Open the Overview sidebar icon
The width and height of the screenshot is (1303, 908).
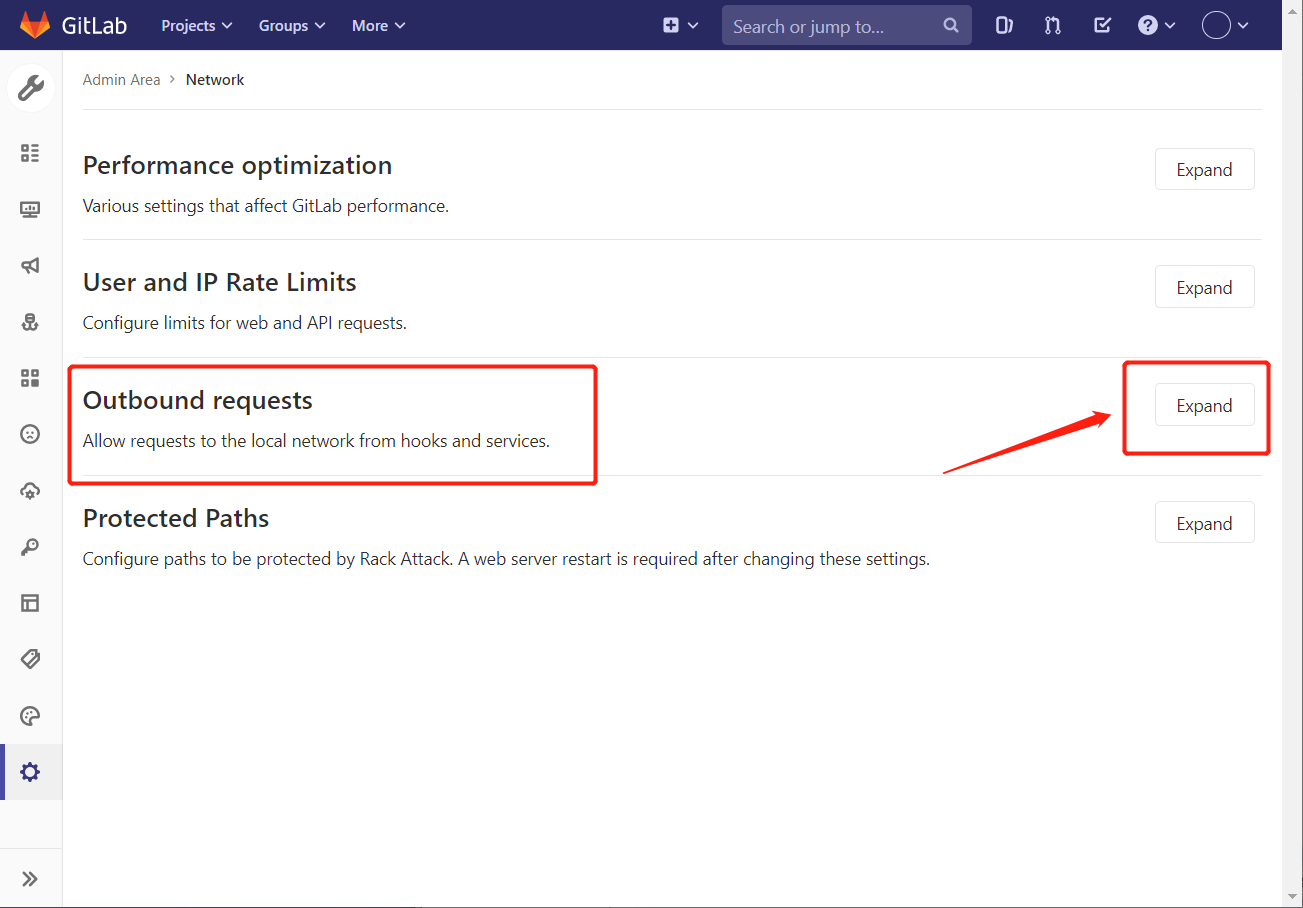[30, 153]
